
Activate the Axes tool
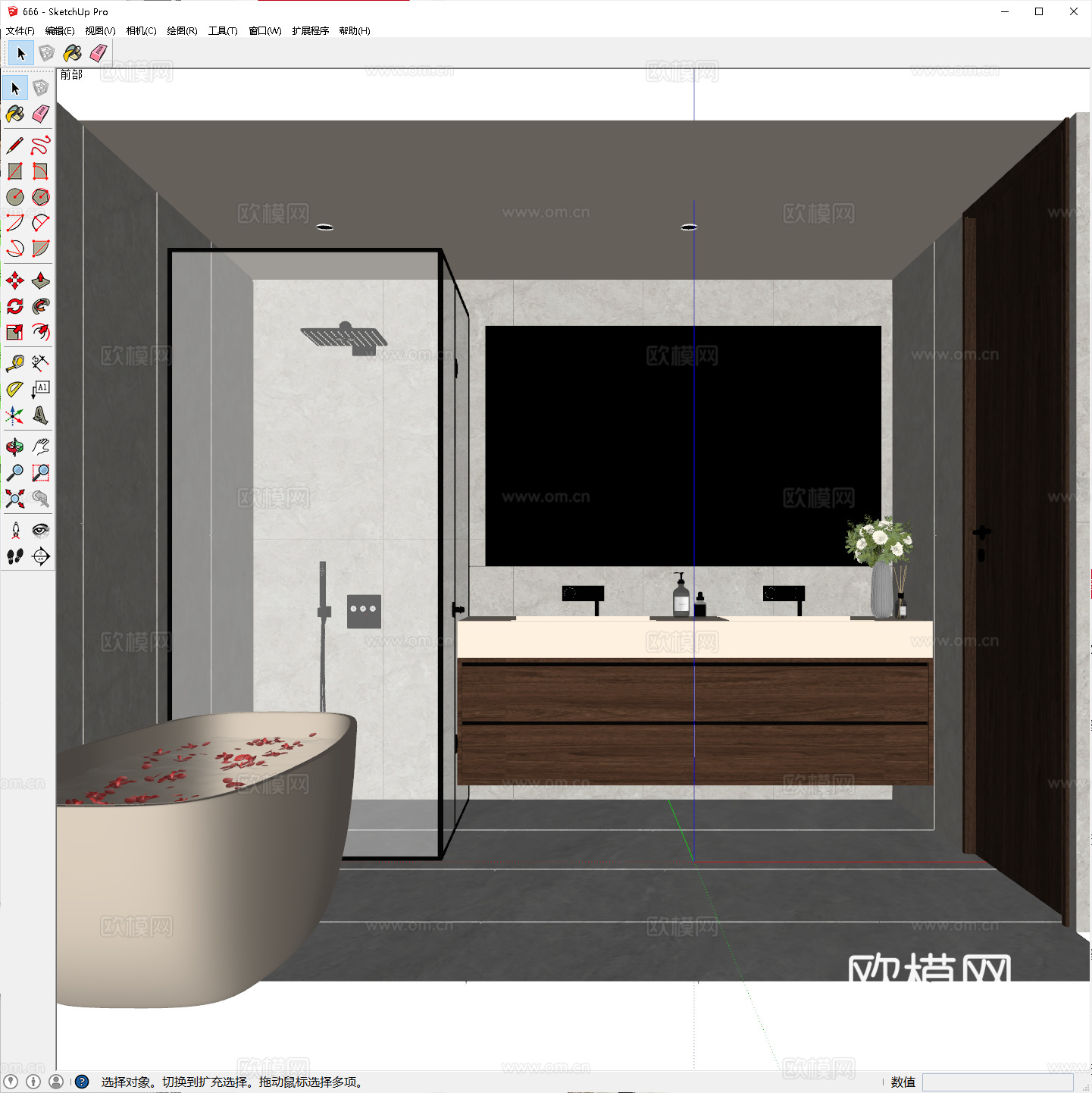[x=15, y=415]
